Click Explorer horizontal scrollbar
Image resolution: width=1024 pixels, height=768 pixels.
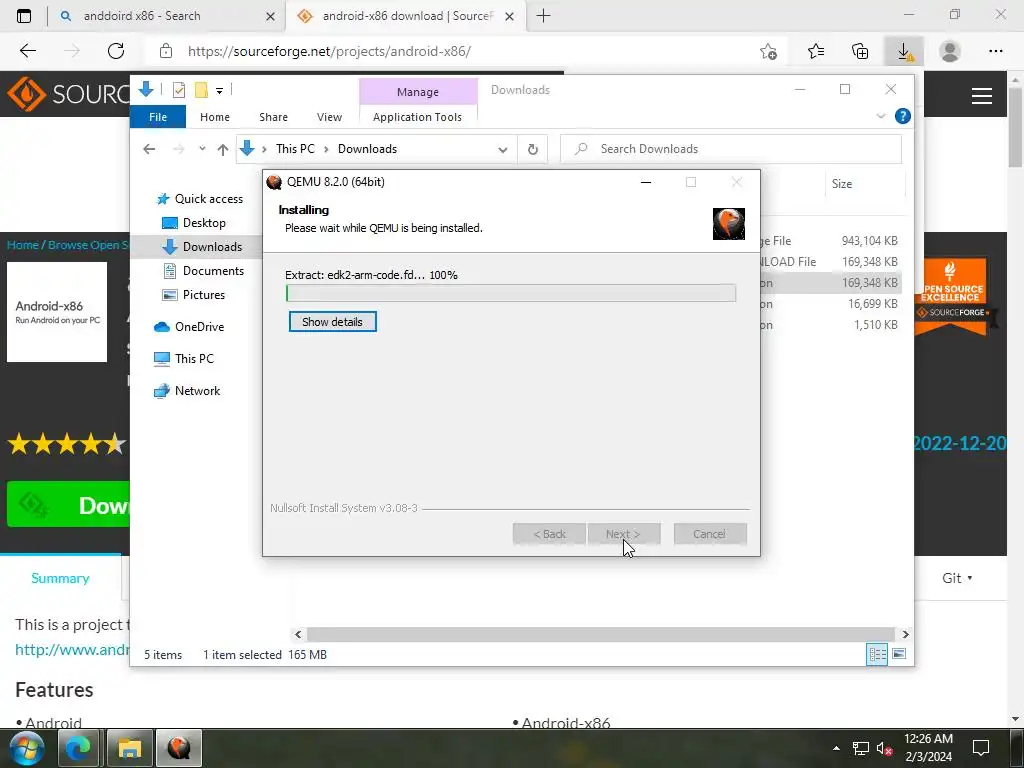click(x=601, y=634)
